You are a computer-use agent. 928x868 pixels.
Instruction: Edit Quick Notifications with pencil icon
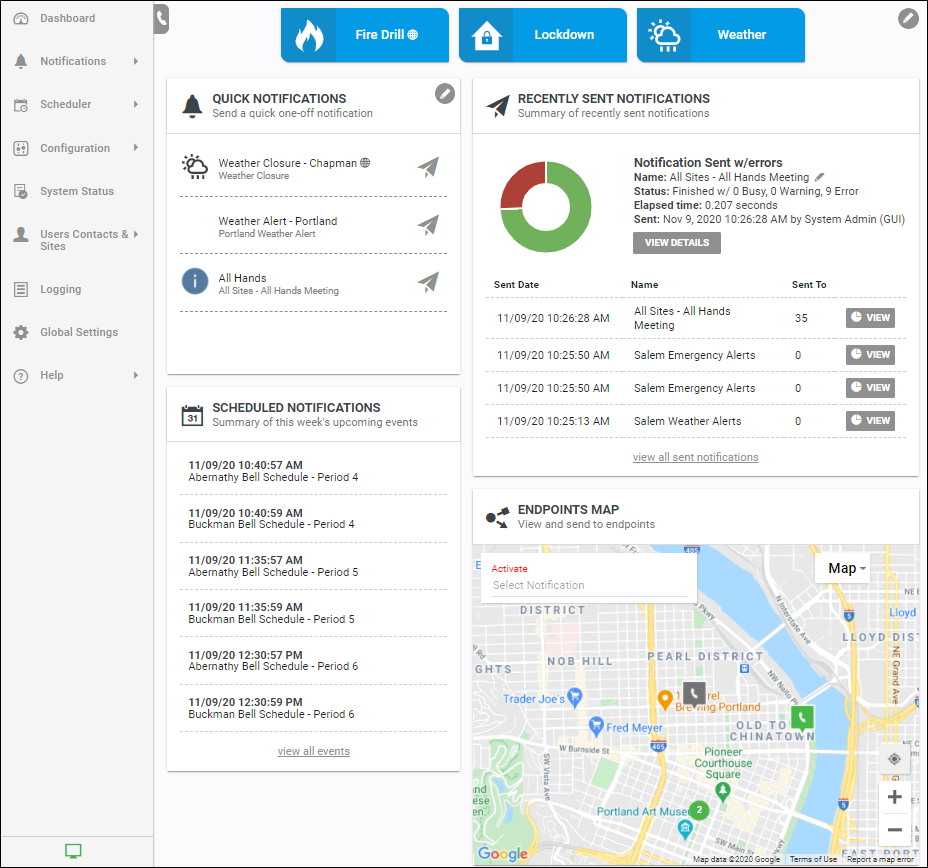click(445, 93)
